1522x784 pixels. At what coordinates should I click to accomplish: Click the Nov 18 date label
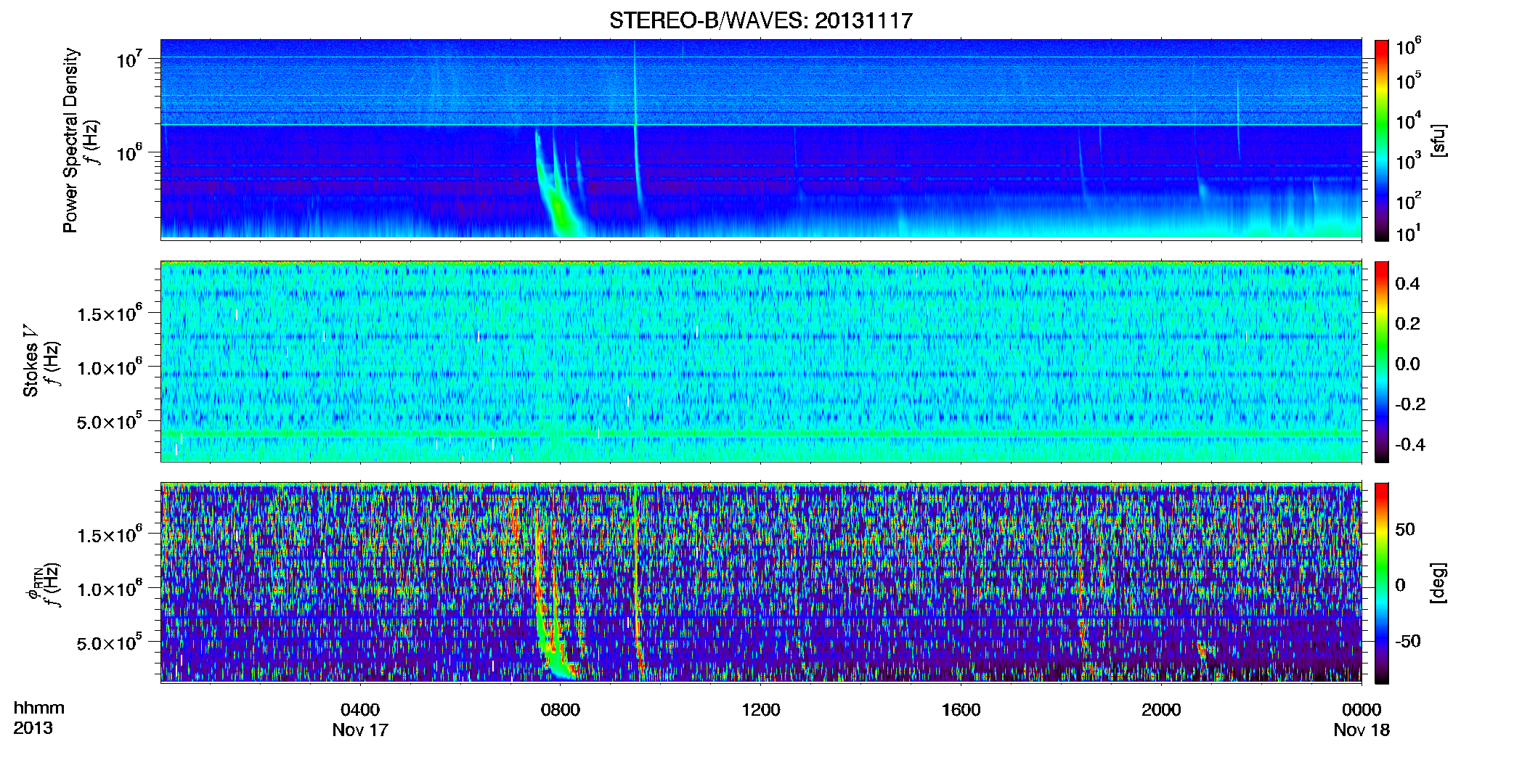click(1362, 730)
